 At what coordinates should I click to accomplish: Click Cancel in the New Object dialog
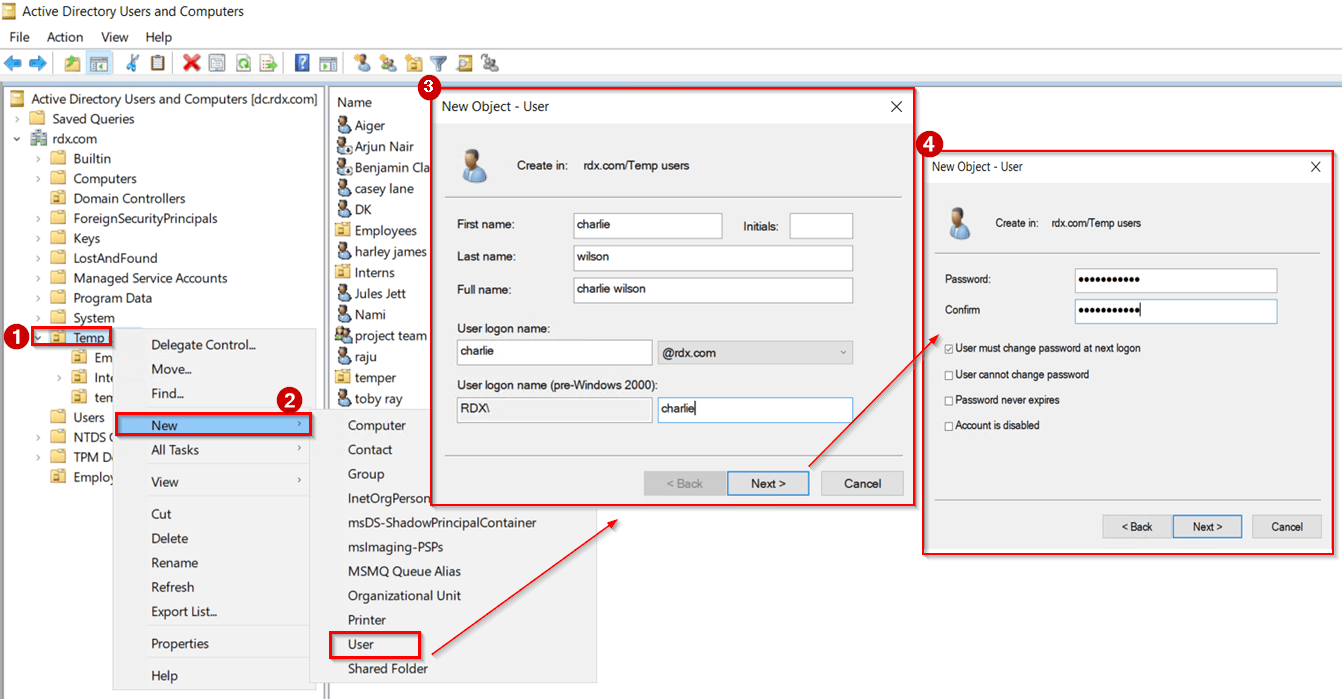861,483
